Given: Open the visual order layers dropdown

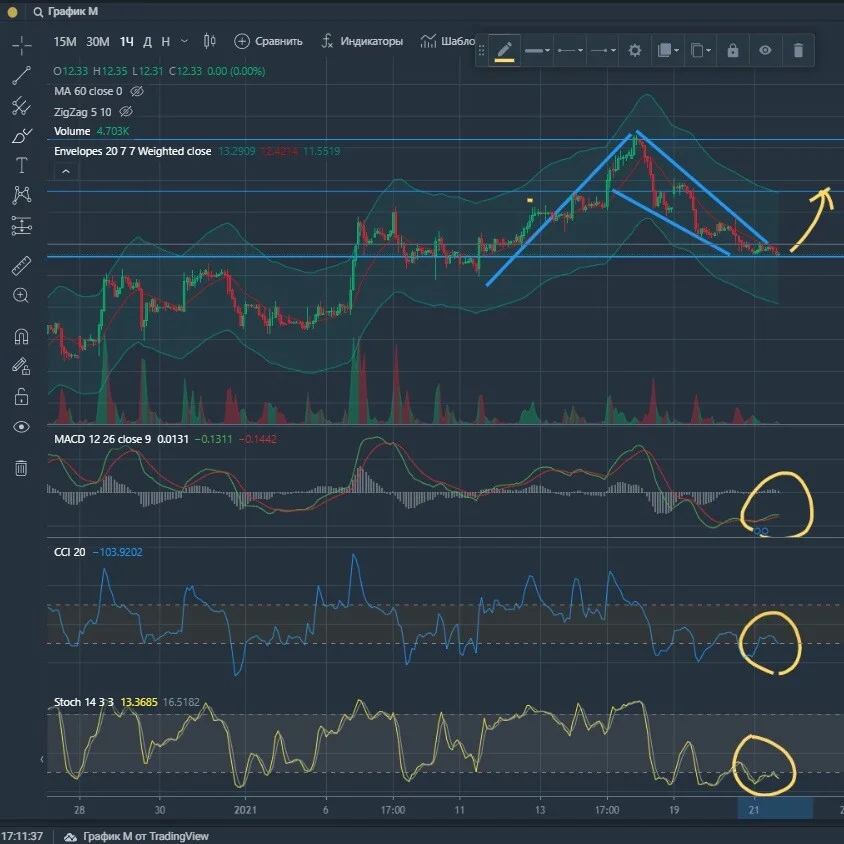Looking at the screenshot, I should point(668,51).
